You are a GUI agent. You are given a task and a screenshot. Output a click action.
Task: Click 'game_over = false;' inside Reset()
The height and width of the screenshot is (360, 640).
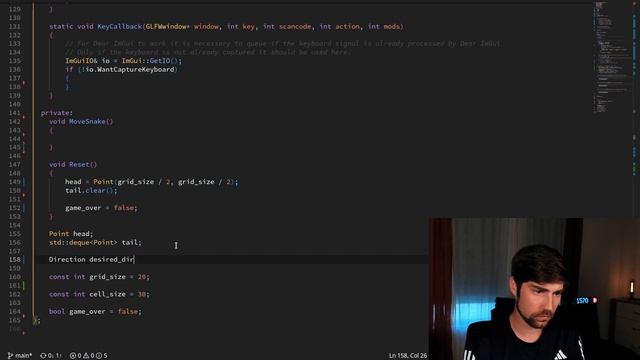click(101, 208)
